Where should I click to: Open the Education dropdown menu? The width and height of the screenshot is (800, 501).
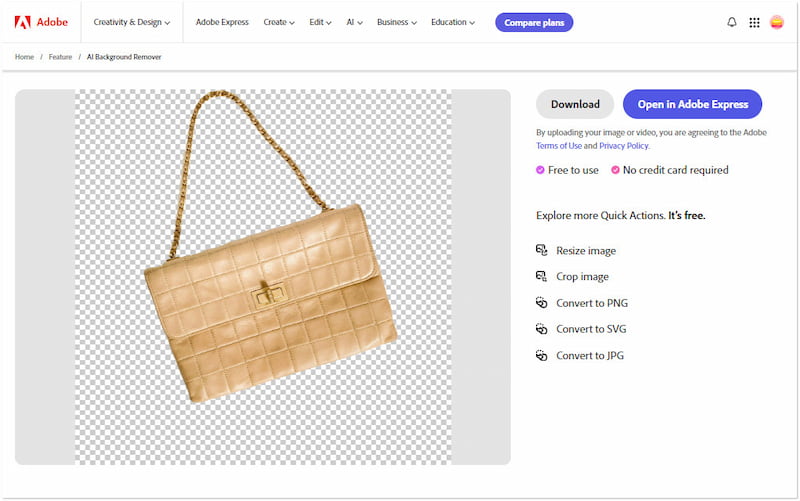(x=453, y=22)
